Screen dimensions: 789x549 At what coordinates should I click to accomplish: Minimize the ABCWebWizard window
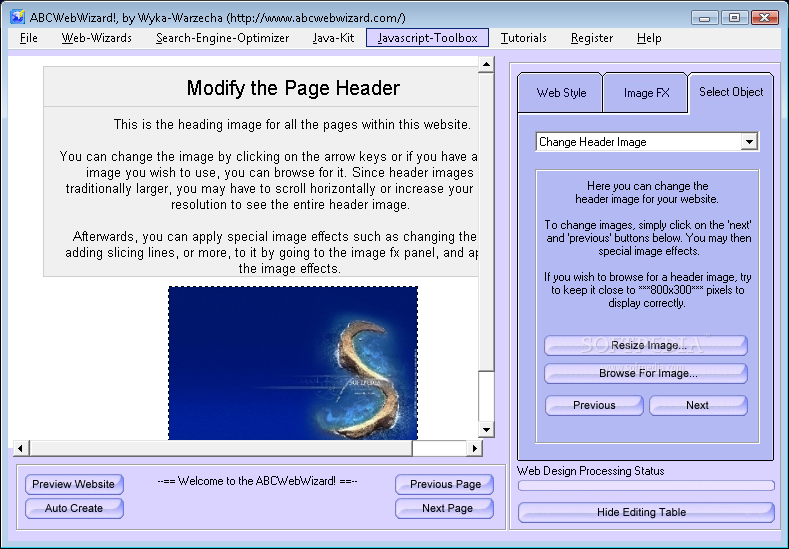coord(704,18)
